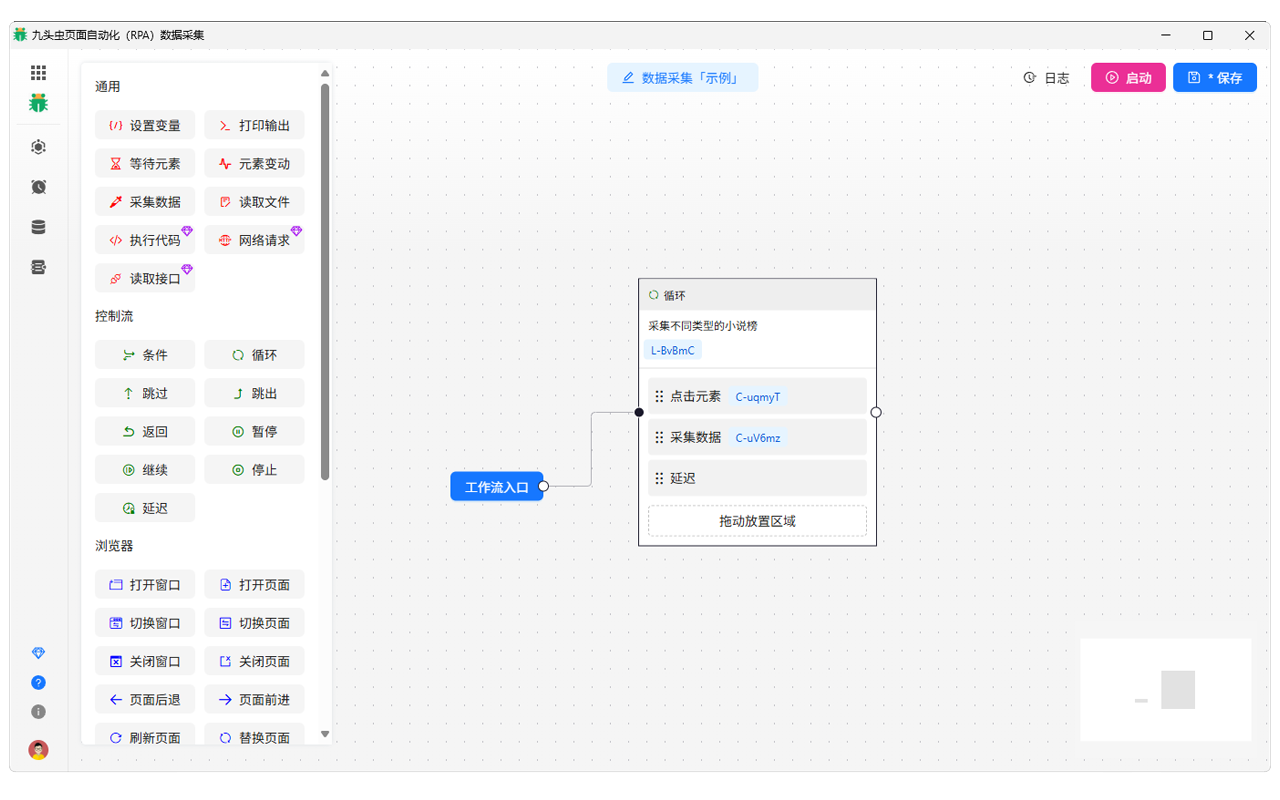Select the 采集数据 block from palette
1280x800 pixels.
coord(145,202)
